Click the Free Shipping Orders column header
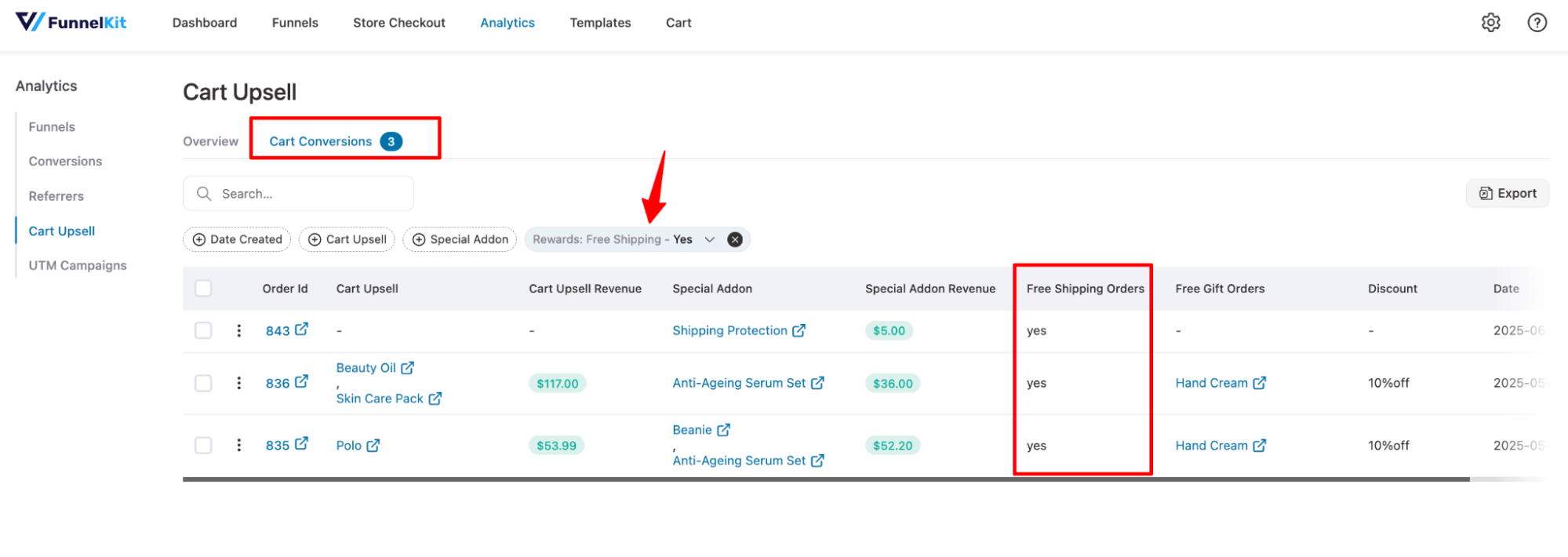 [x=1085, y=288]
